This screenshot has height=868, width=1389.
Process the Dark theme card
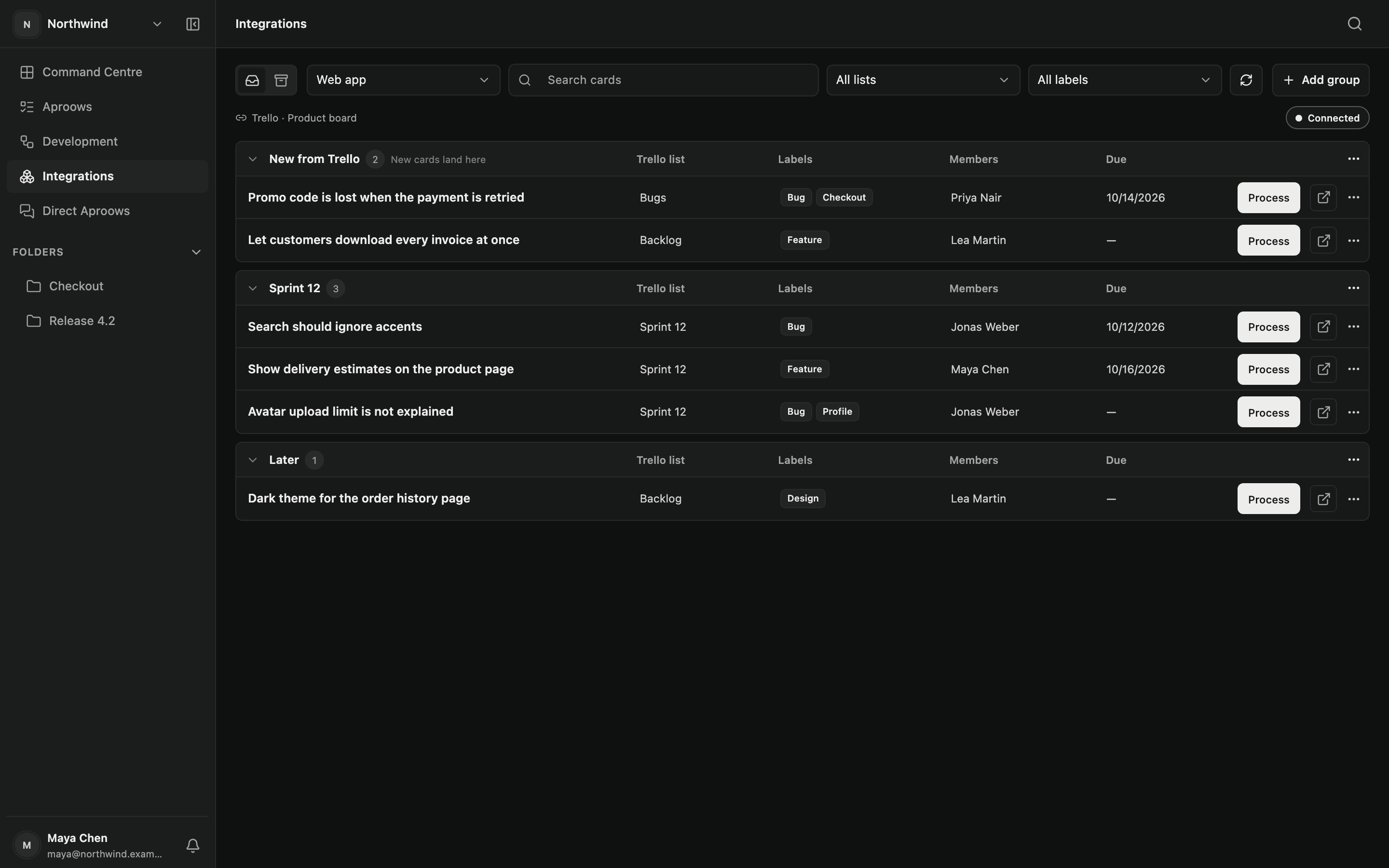click(x=1268, y=499)
